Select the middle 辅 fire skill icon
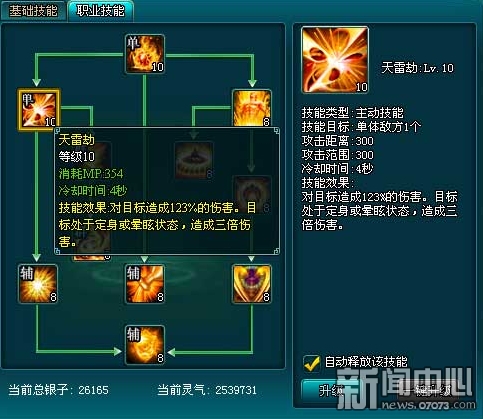The image size is (483, 419). pyautogui.click(x=145, y=284)
